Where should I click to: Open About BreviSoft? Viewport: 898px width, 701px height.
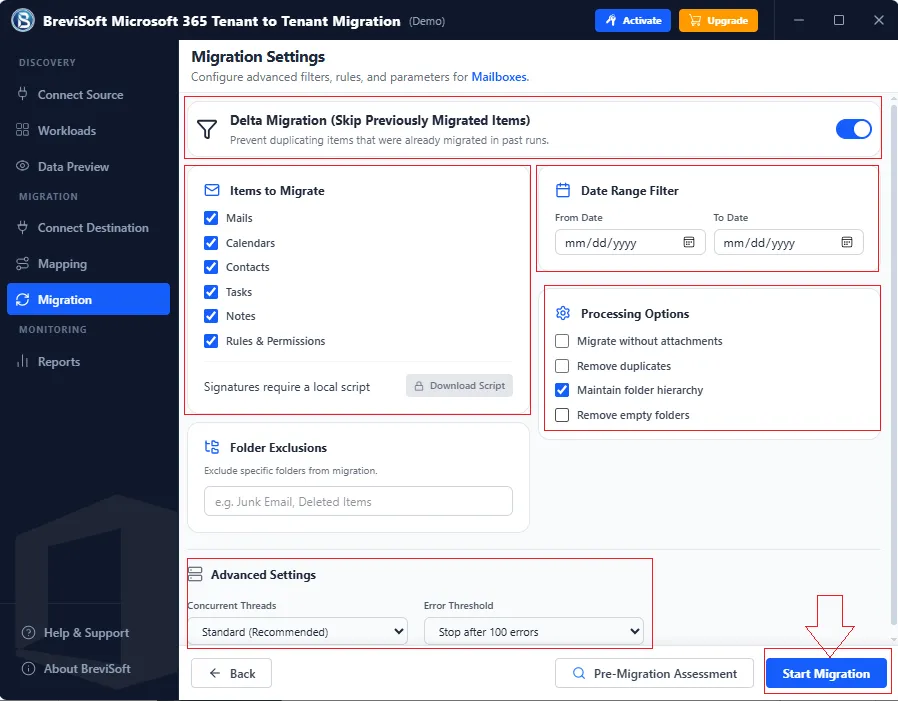click(76, 668)
